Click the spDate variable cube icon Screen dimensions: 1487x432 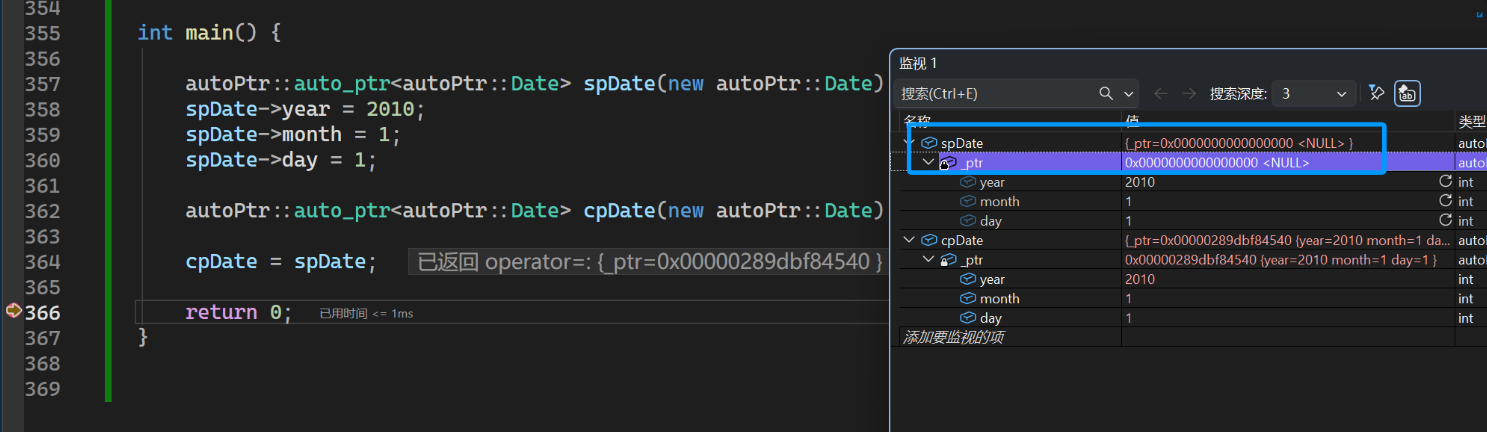click(929, 143)
